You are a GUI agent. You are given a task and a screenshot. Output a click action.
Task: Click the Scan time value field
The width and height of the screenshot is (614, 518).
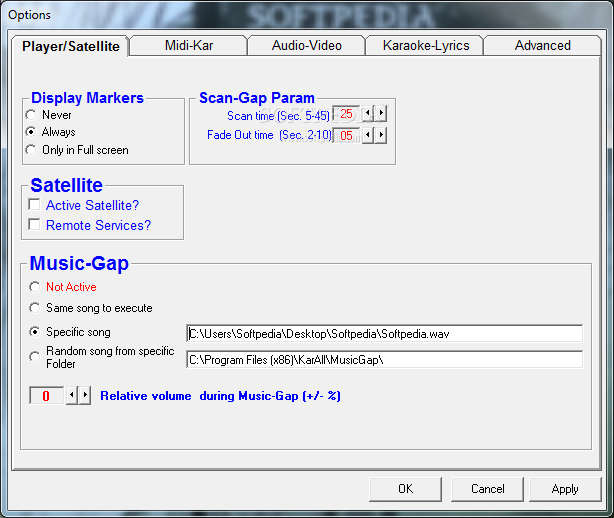347,114
